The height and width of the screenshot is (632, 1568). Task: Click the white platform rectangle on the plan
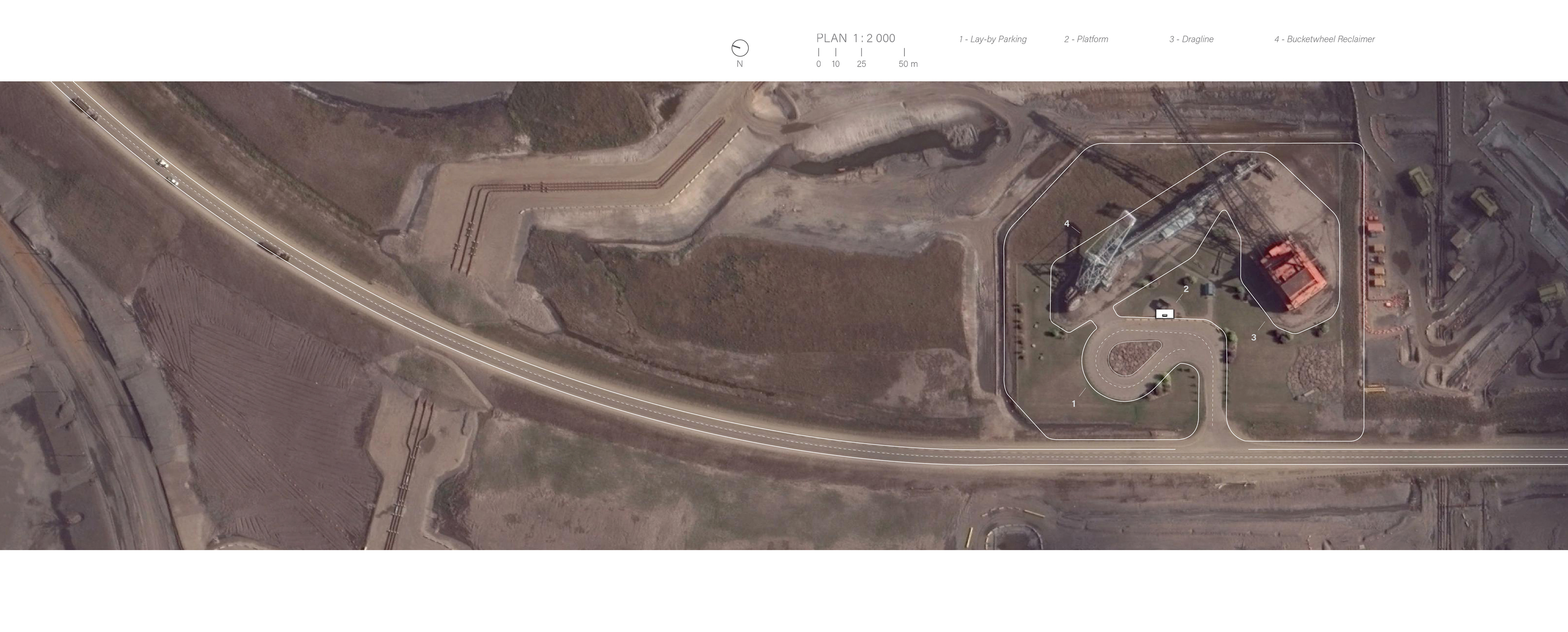coord(1165,314)
